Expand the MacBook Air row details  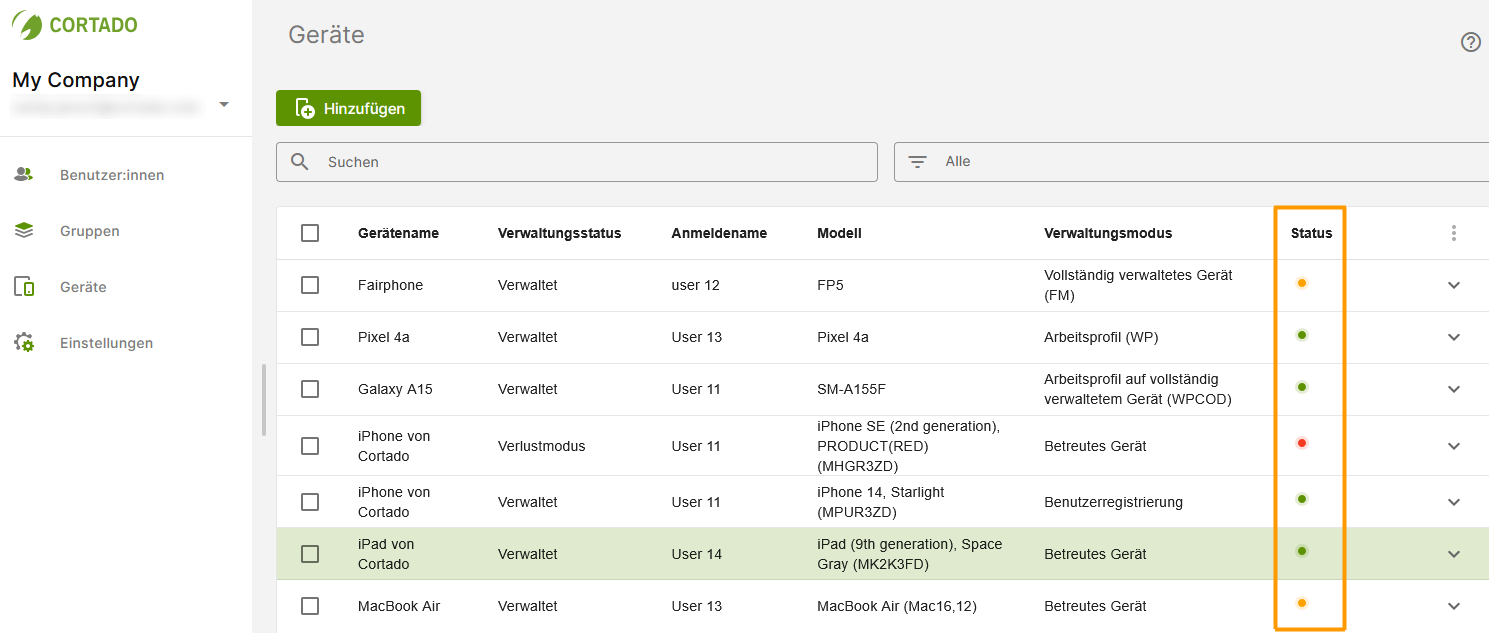1454,606
